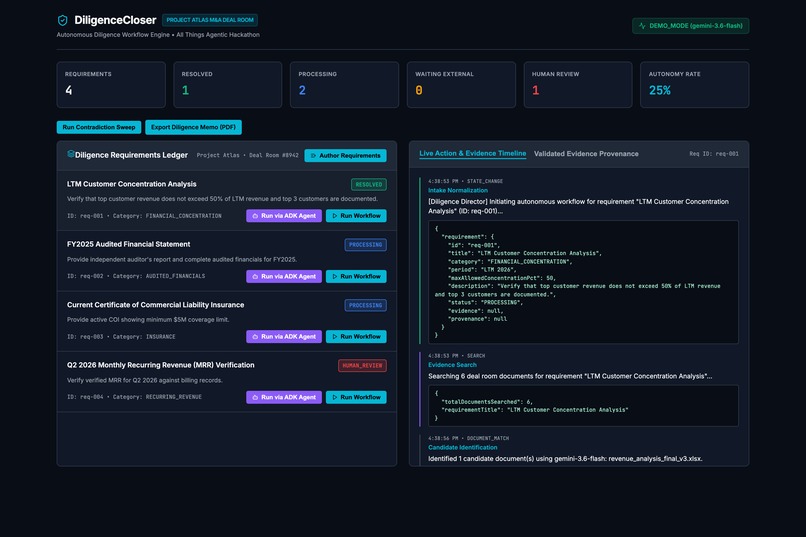Viewport: 806px width, 537px height.
Task: Open Author Requirements
Action: pos(345,155)
